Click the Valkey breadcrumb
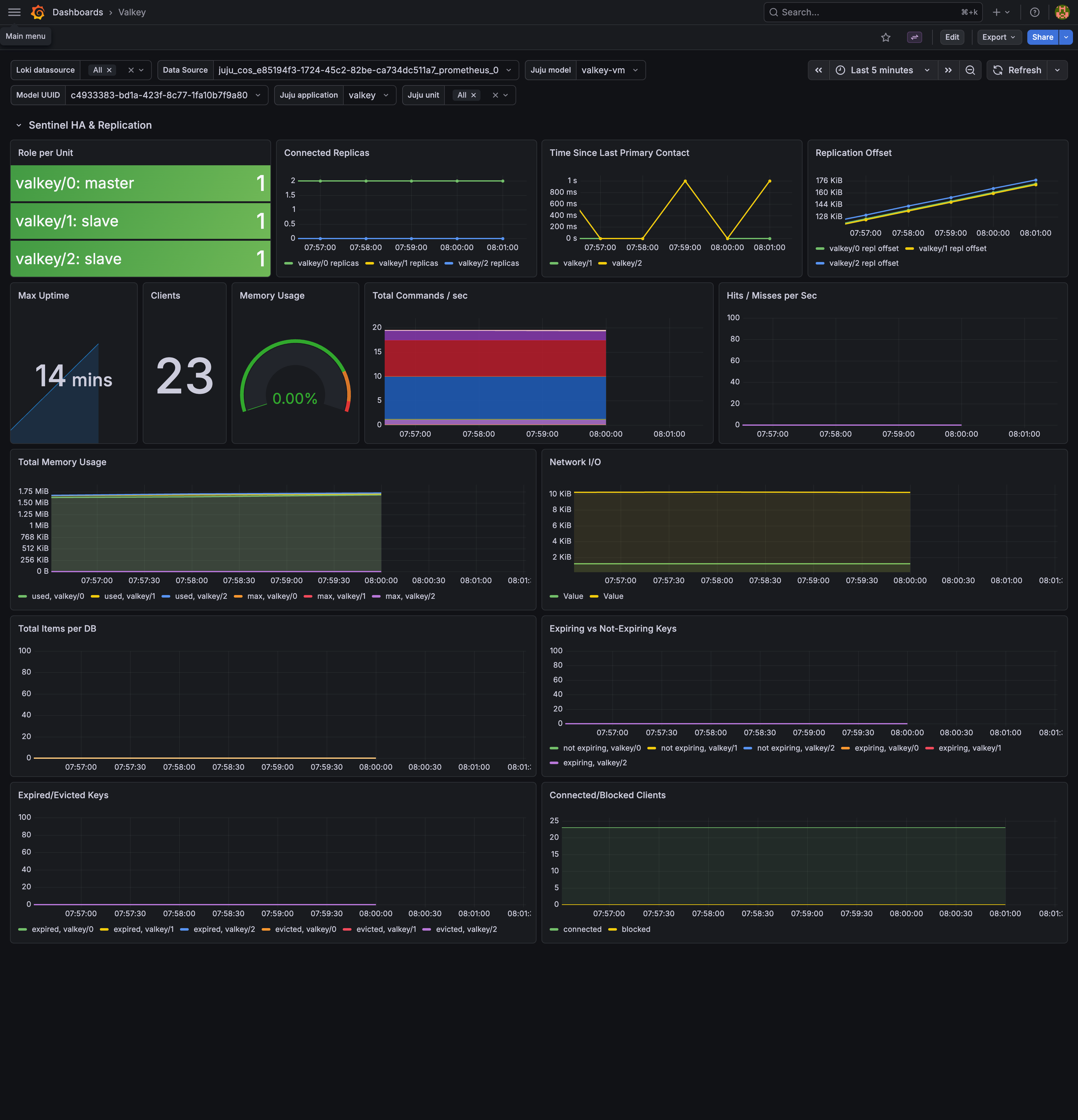 click(x=132, y=12)
